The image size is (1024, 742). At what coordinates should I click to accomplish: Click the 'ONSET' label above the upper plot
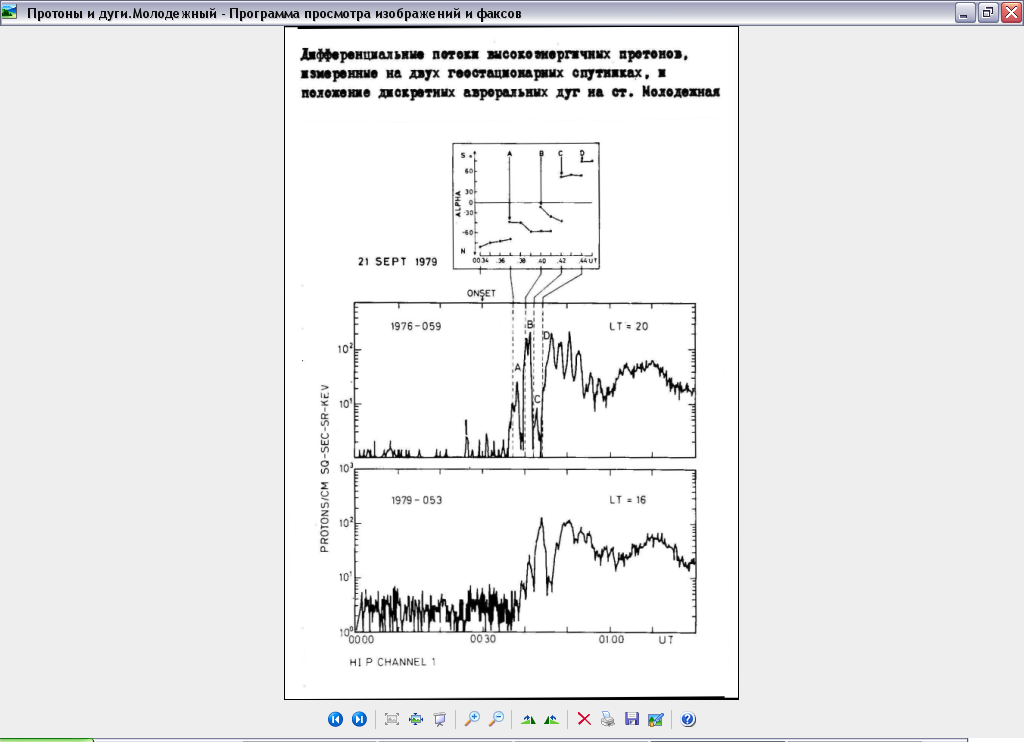click(x=481, y=293)
